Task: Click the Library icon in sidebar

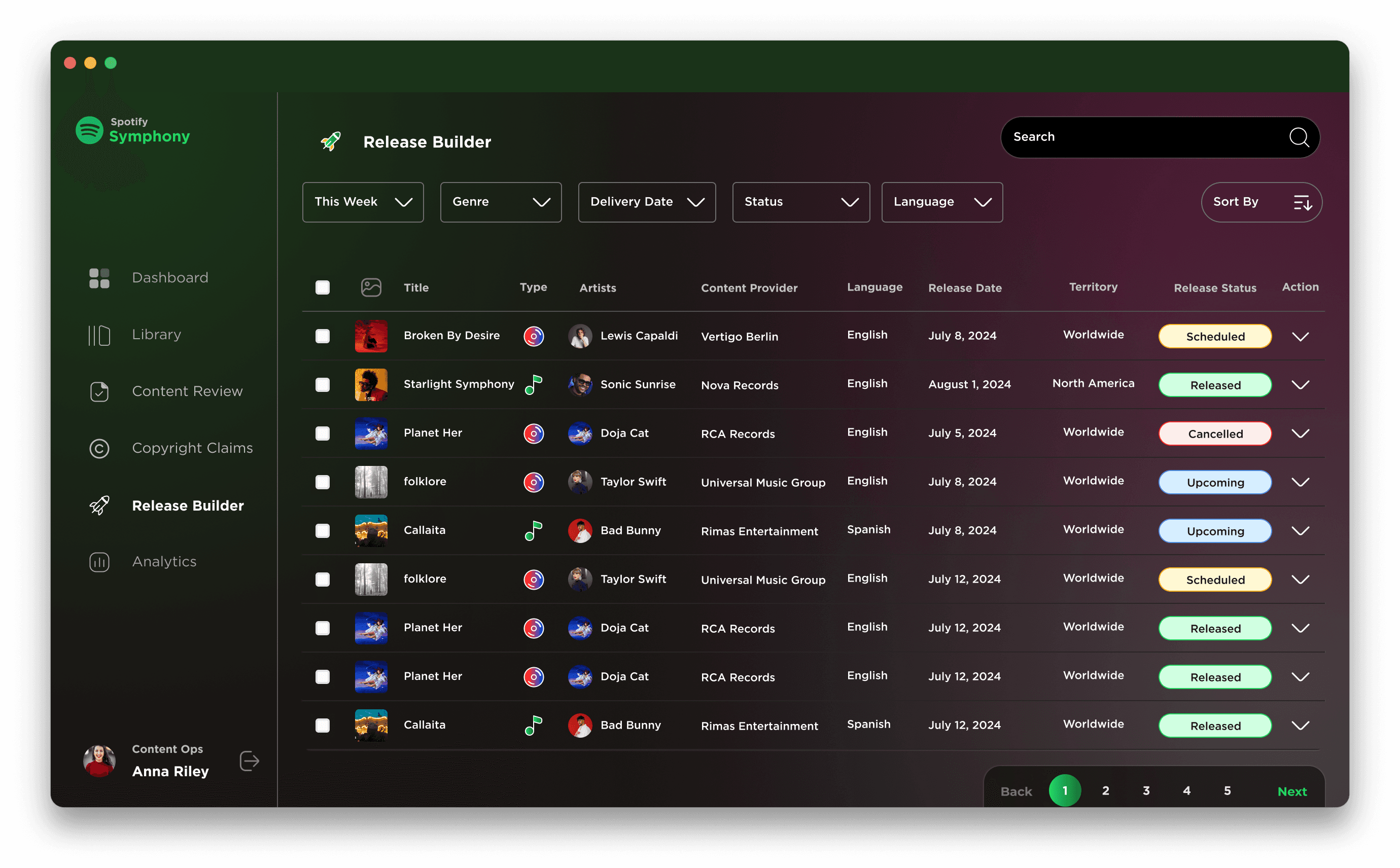Action: click(99, 335)
